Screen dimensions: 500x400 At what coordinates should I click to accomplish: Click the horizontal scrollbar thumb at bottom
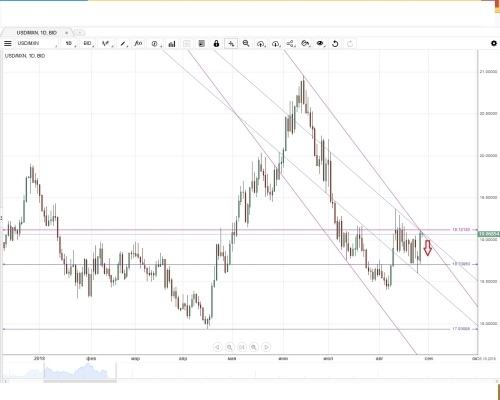pos(80,381)
